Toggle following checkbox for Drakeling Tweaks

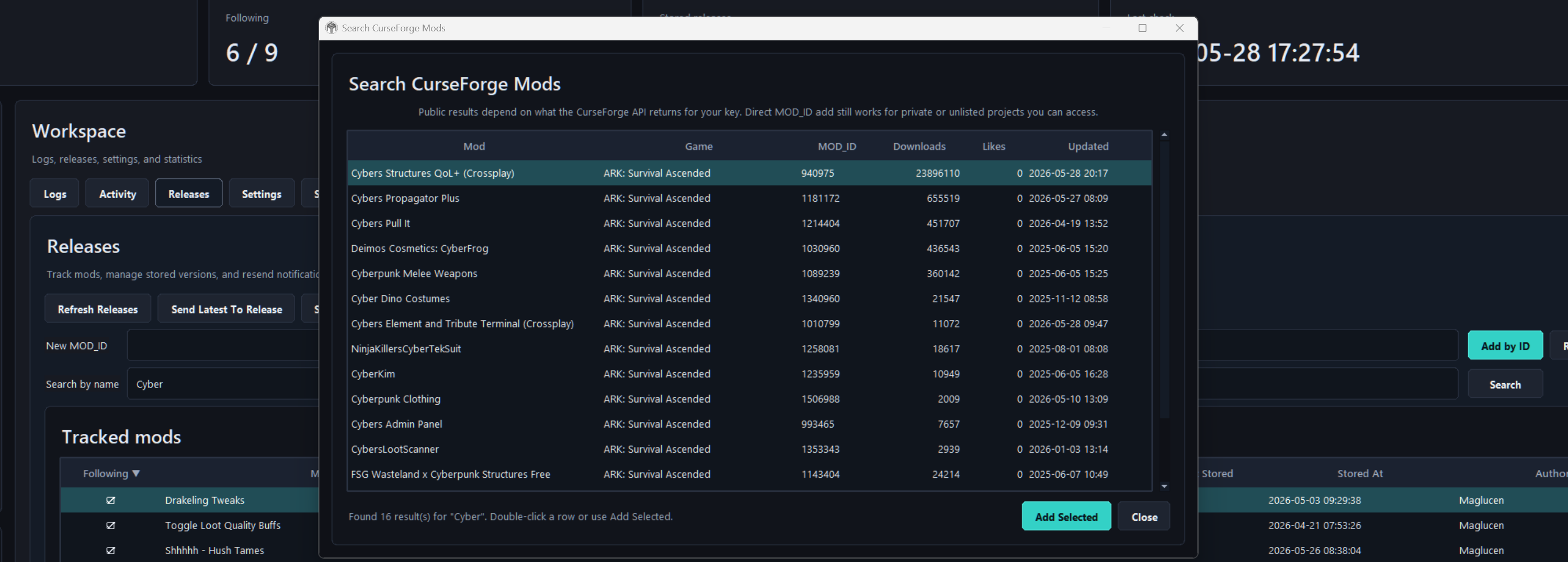[x=111, y=500]
